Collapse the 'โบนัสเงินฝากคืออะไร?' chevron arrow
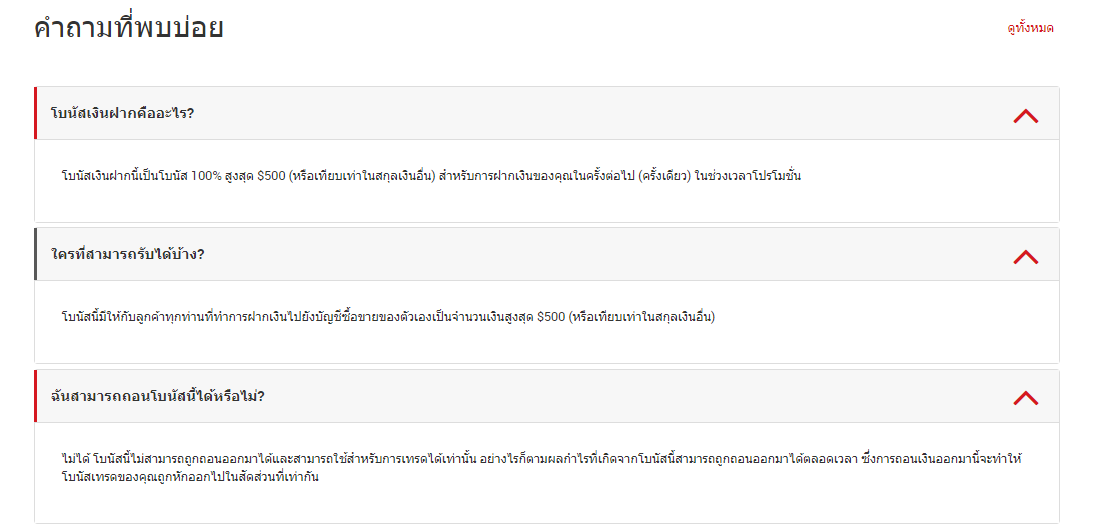 [x=1025, y=116]
